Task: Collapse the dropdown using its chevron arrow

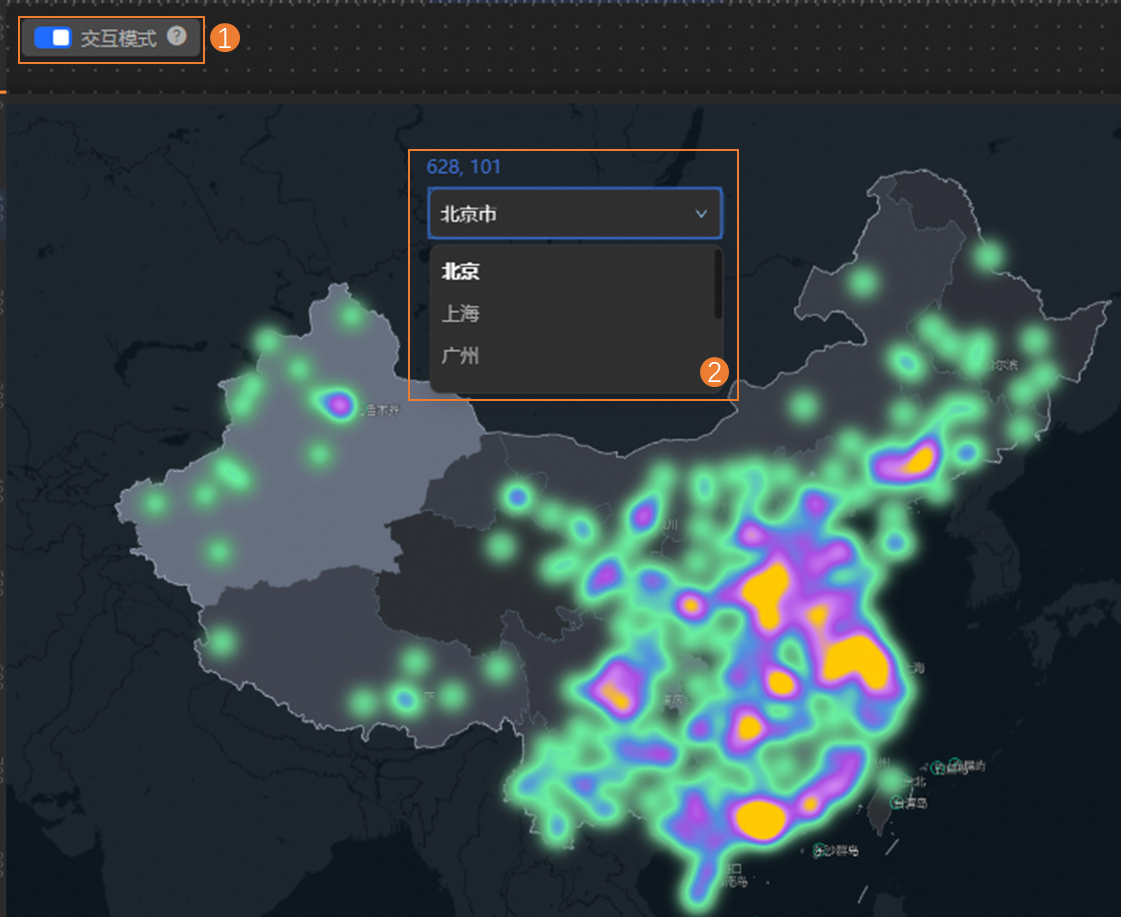Action: pos(701,214)
